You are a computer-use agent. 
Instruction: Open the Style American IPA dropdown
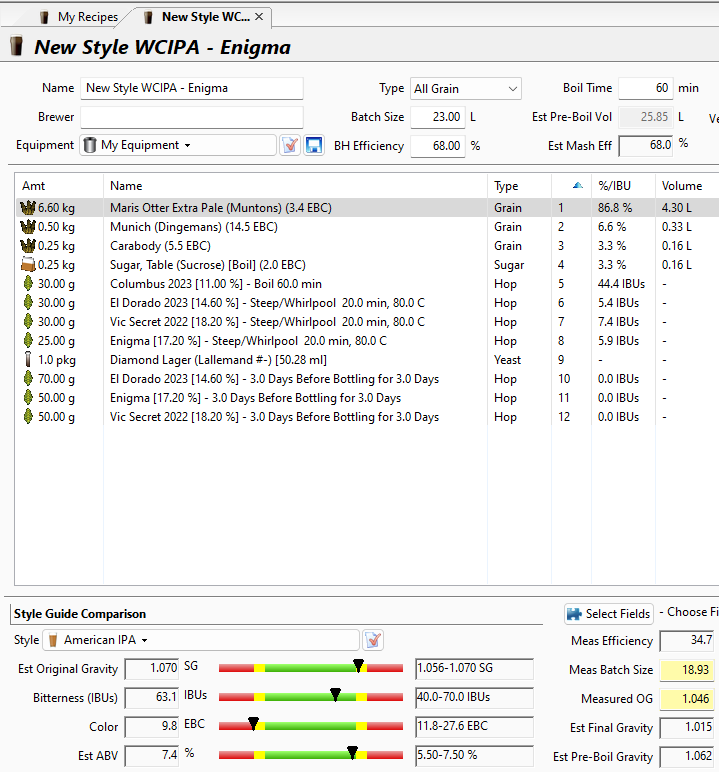pyautogui.click(x=201, y=640)
